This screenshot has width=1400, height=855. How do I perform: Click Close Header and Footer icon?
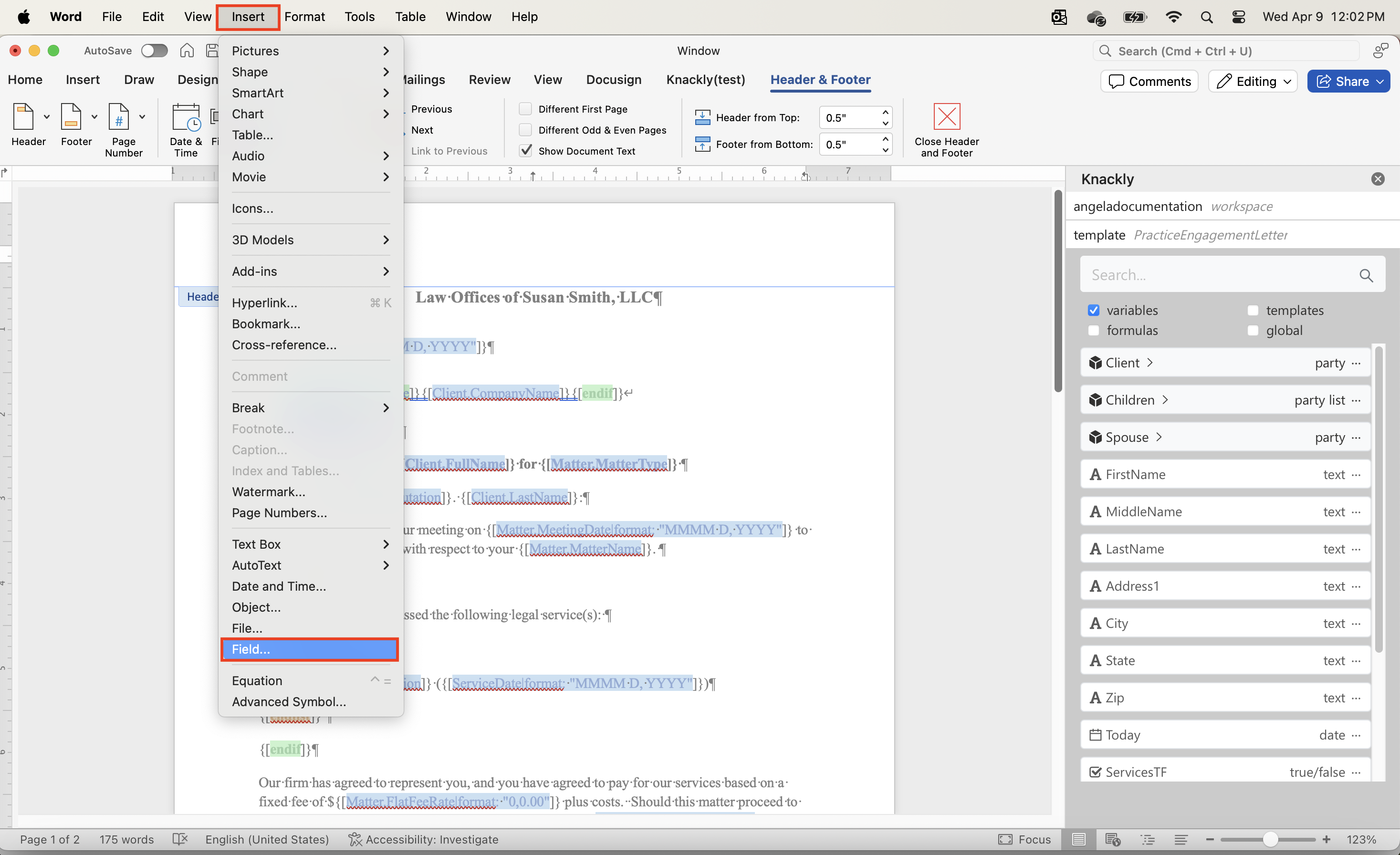[947, 116]
